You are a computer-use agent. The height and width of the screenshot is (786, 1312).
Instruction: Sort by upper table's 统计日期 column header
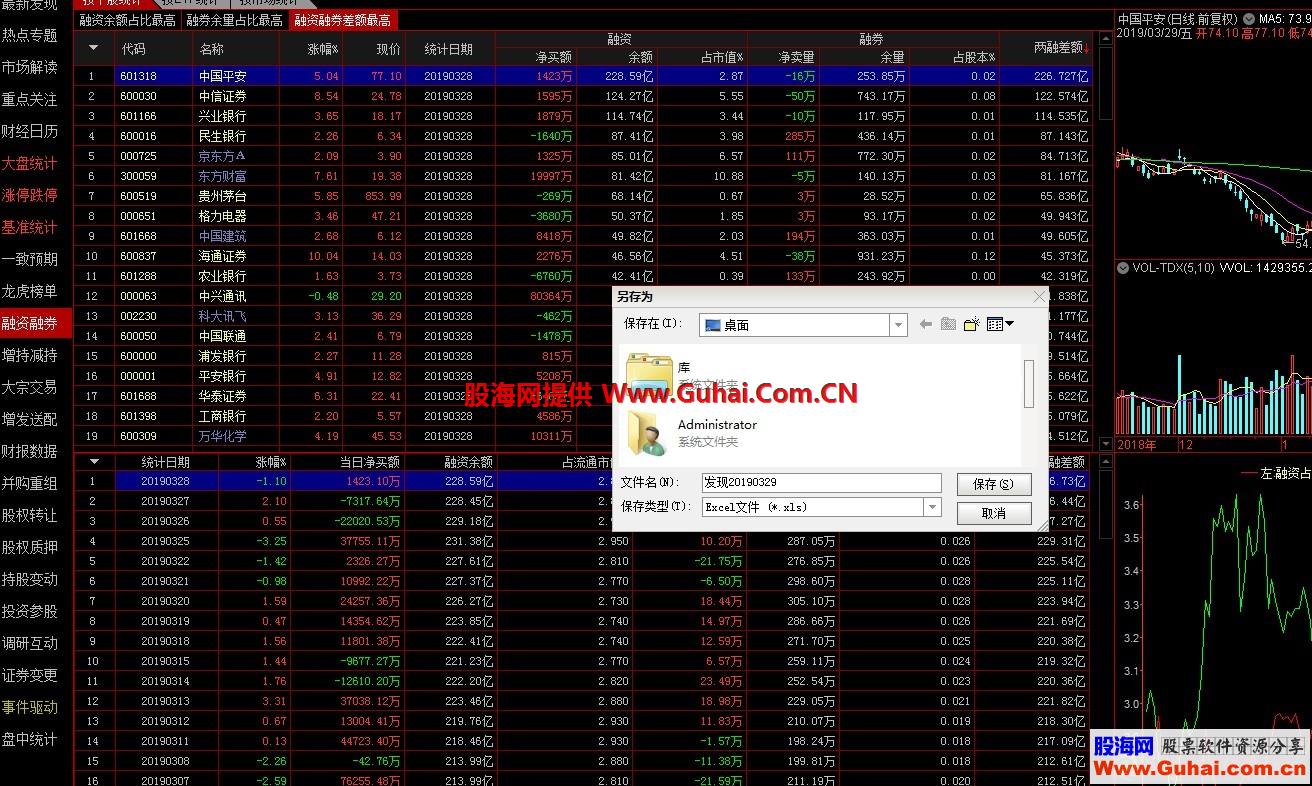[x=448, y=48]
